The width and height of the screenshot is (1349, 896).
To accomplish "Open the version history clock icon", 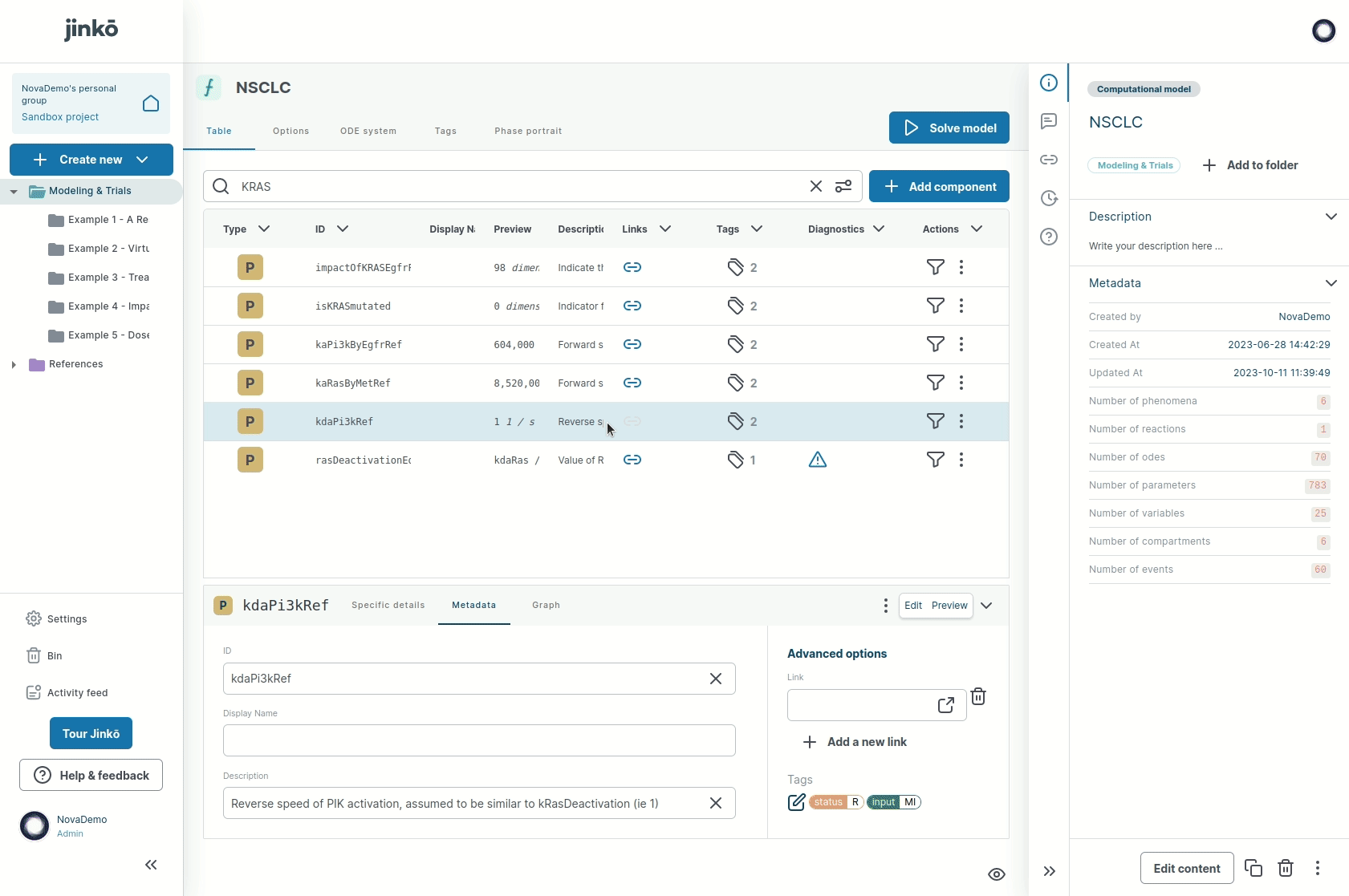I will click(1048, 198).
